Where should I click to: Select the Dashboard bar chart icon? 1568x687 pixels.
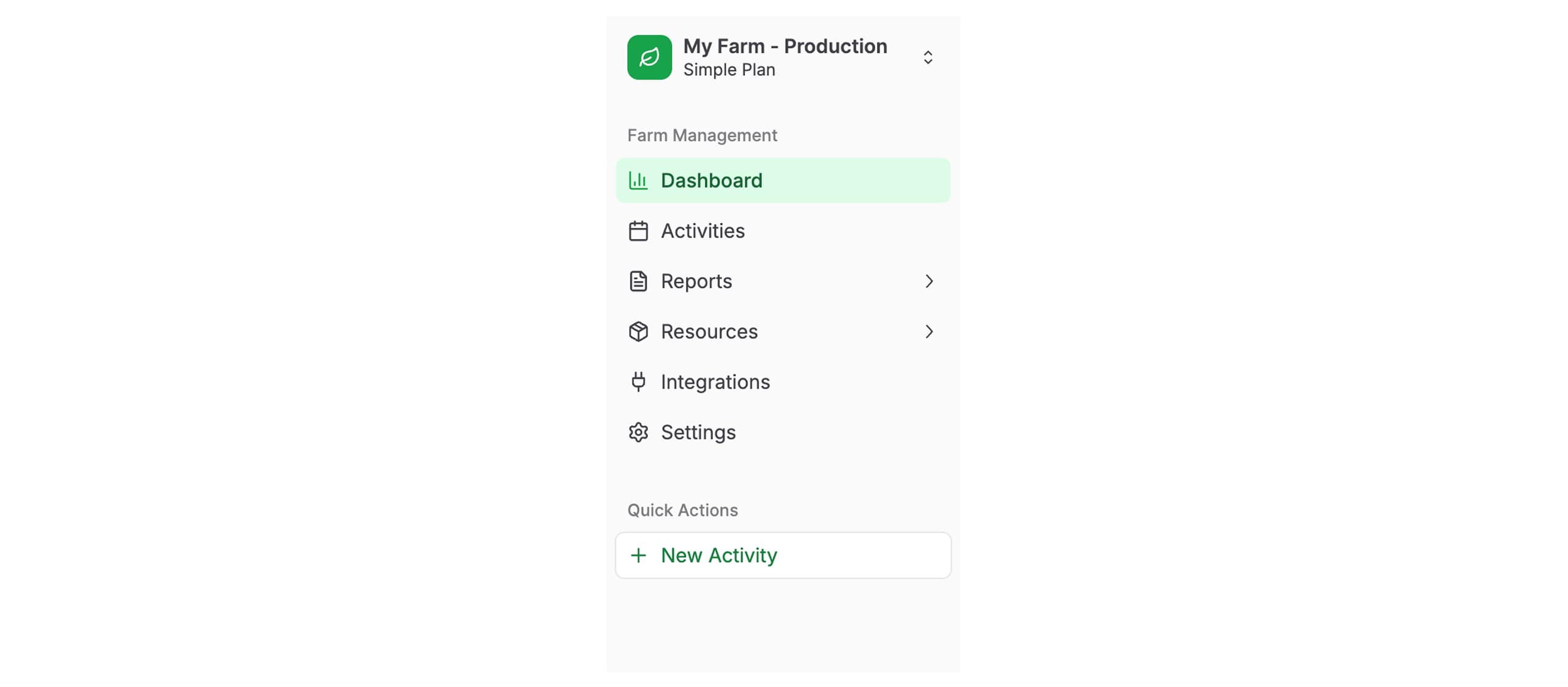point(638,180)
